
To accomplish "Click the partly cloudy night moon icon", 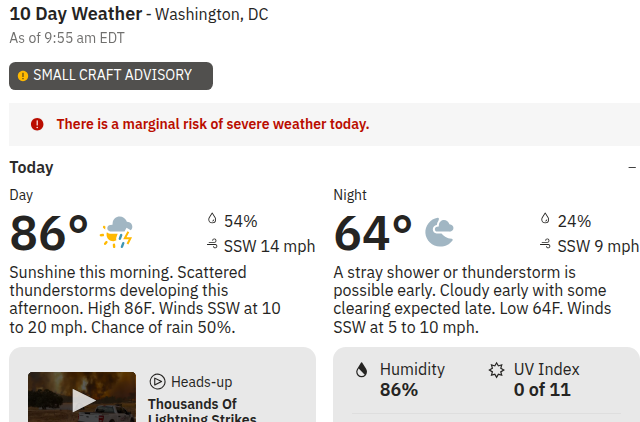I will point(439,232).
